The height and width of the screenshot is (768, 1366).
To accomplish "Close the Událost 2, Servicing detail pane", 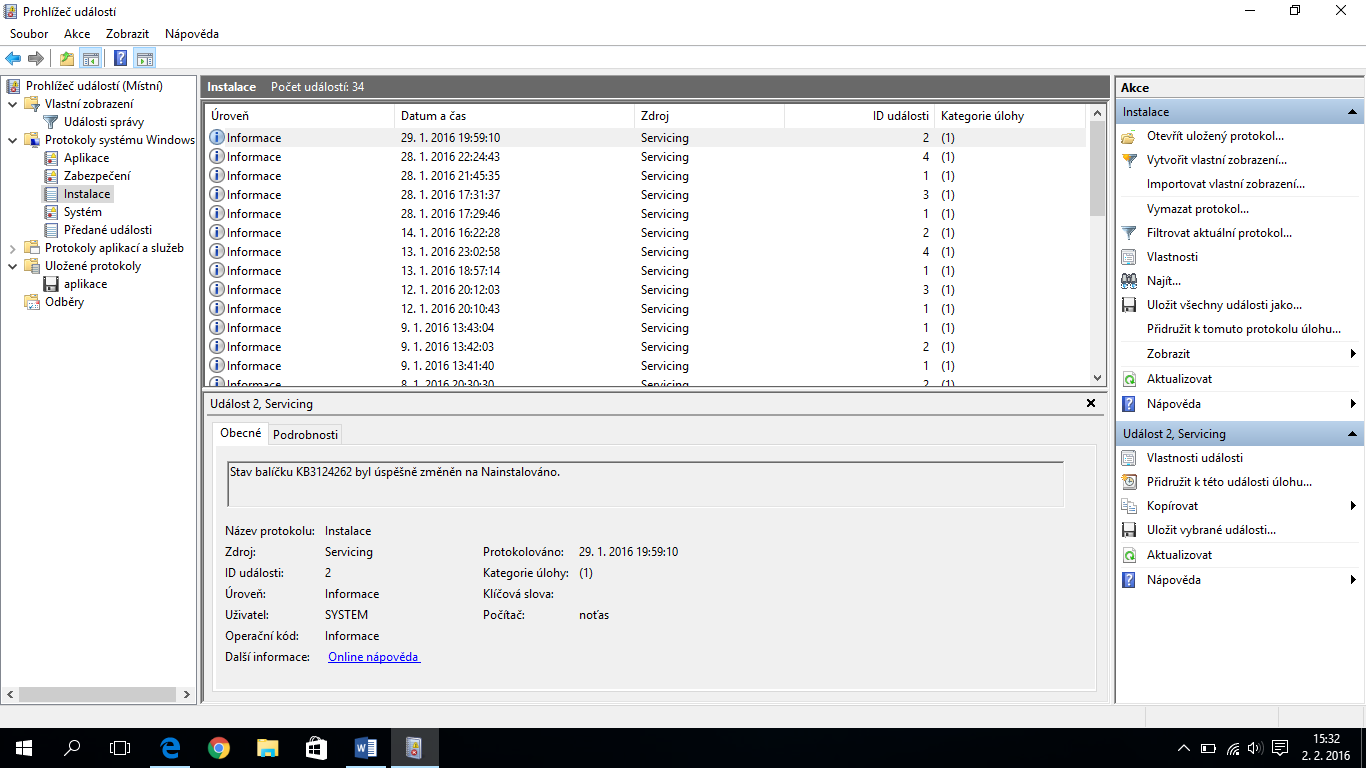I will 1091,403.
